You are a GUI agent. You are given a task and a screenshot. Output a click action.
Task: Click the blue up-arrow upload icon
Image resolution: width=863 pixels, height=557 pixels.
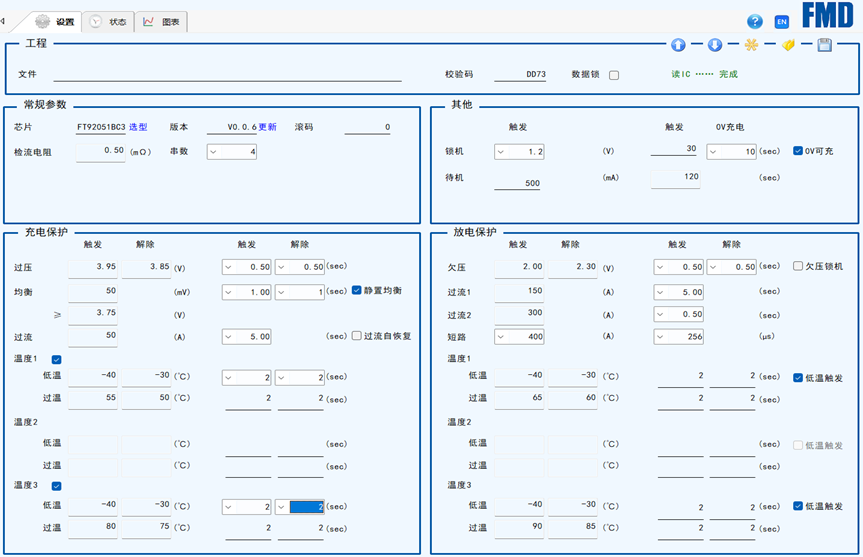click(x=678, y=45)
